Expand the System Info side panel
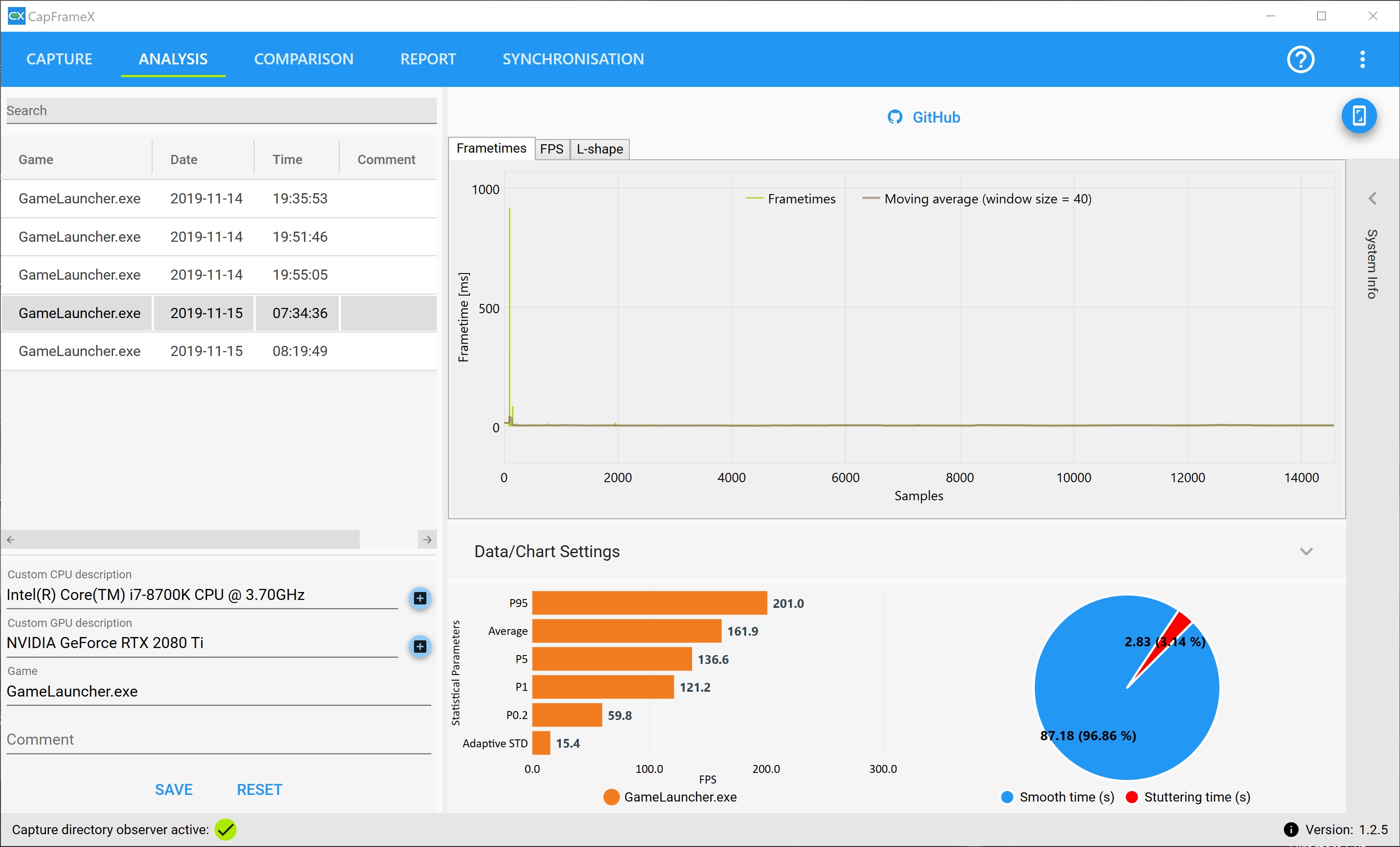 (x=1372, y=198)
